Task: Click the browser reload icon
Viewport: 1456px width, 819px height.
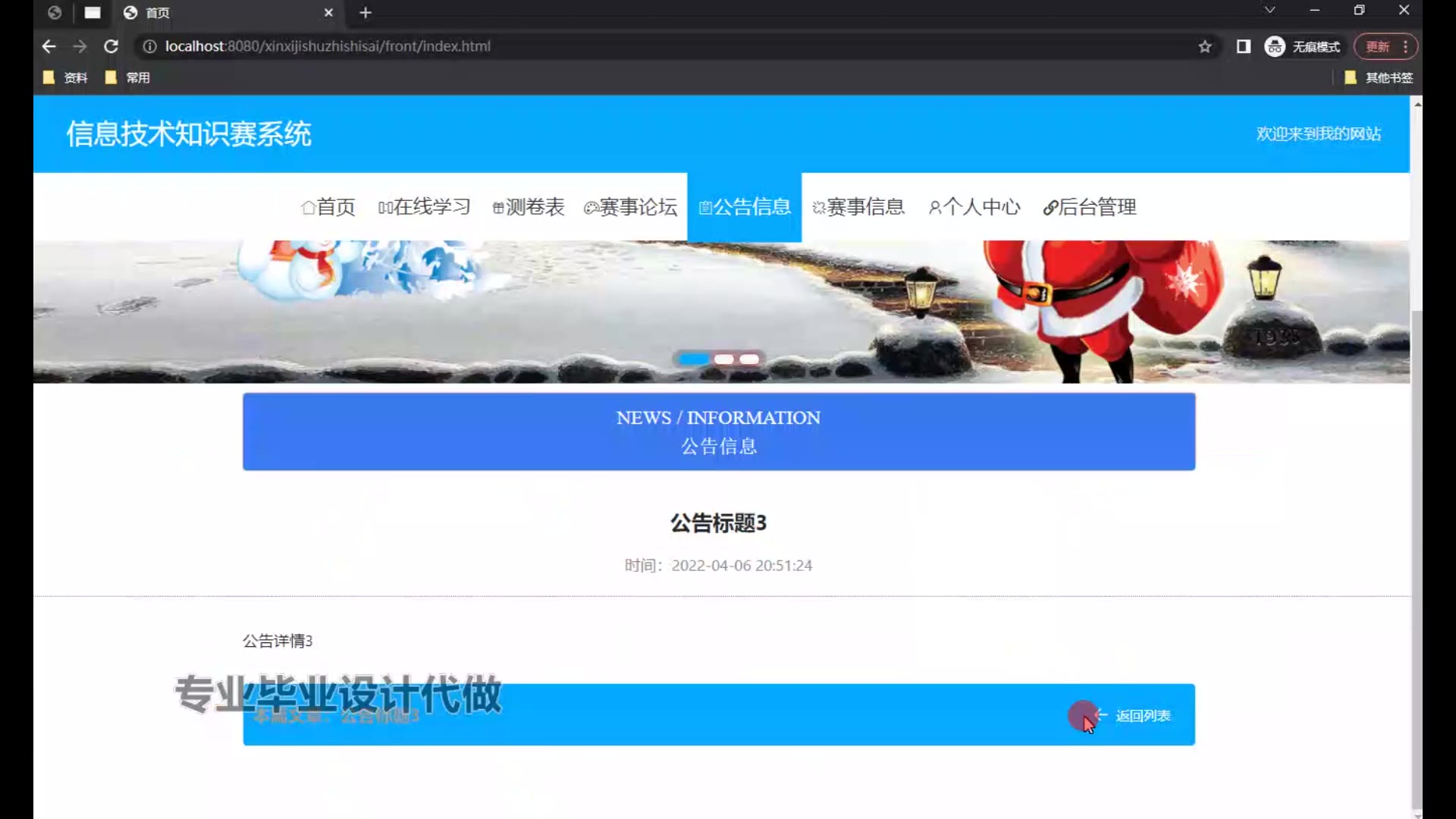Action: [111, 46]
